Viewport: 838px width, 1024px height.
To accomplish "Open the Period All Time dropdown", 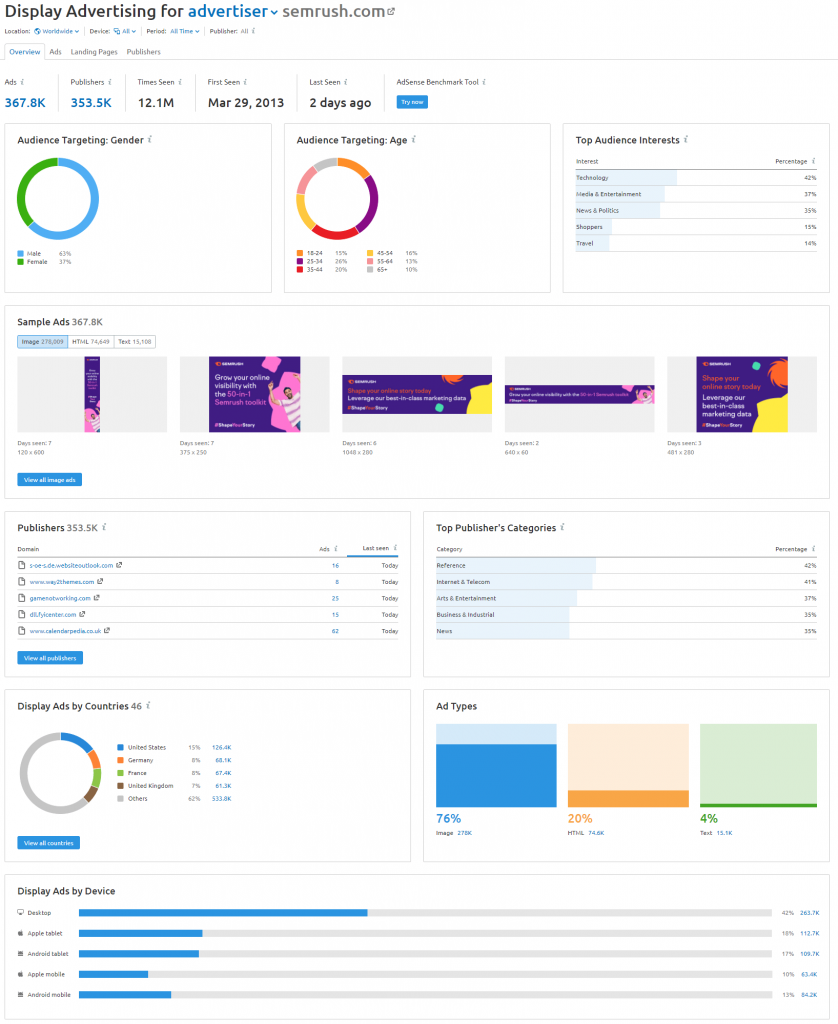I will (x=185, y=31).
